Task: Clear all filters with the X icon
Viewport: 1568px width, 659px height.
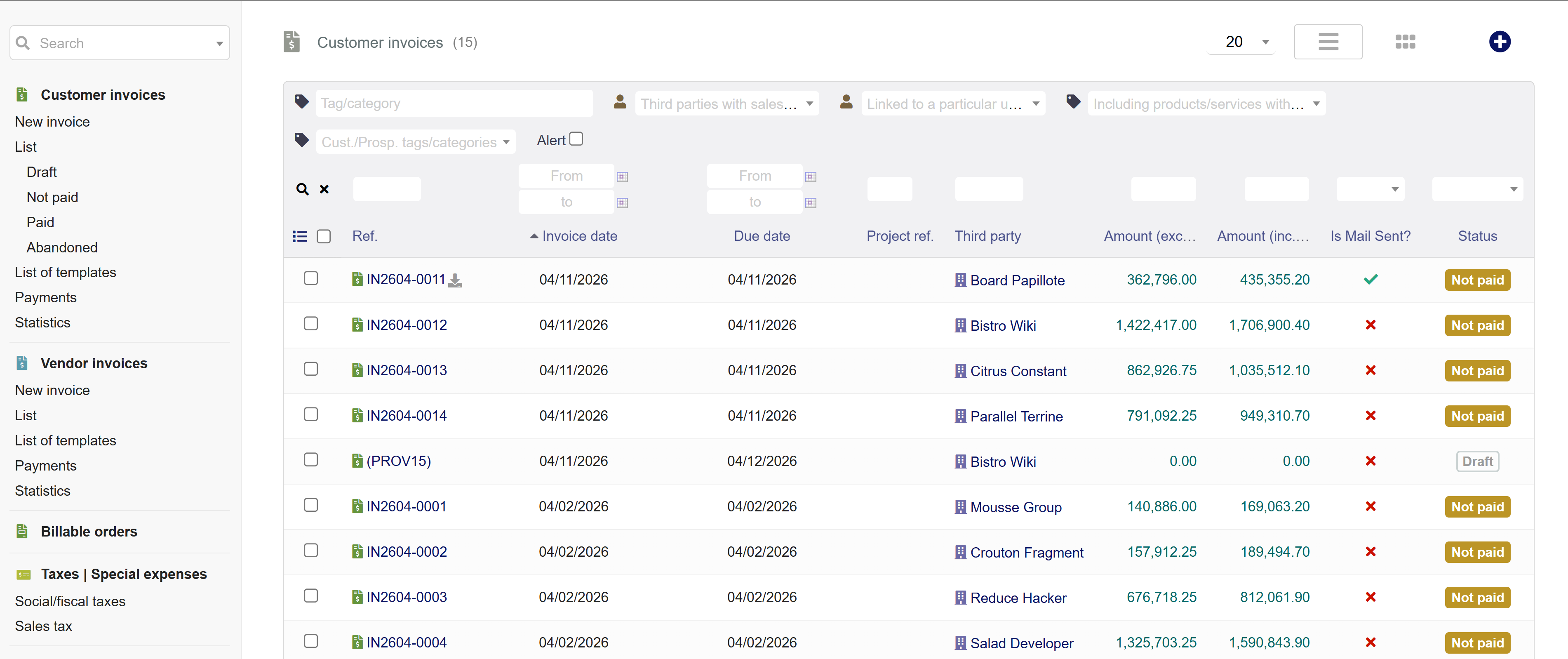Action: tap(324, 189)
